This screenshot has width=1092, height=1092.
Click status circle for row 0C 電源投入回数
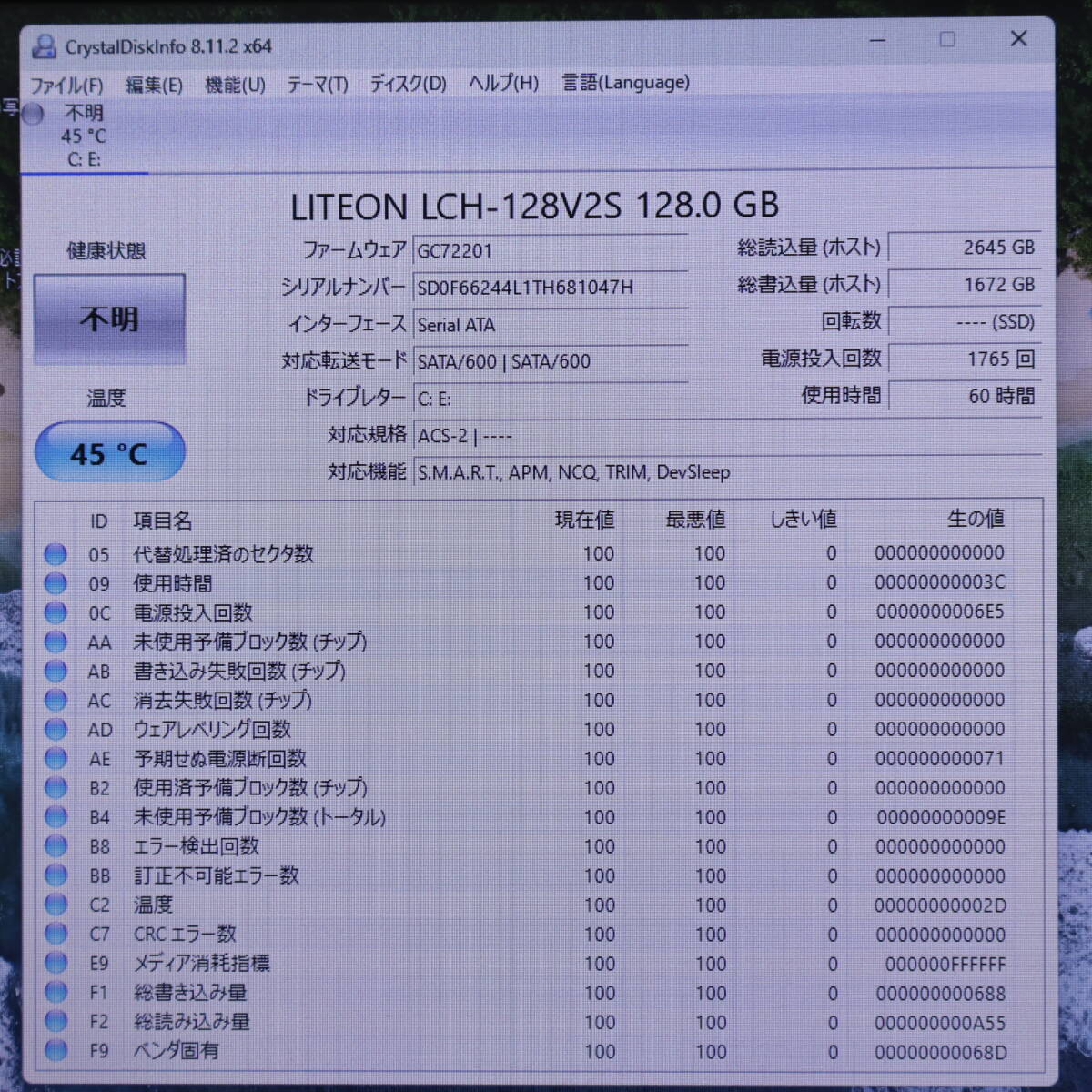click(56, 612)
